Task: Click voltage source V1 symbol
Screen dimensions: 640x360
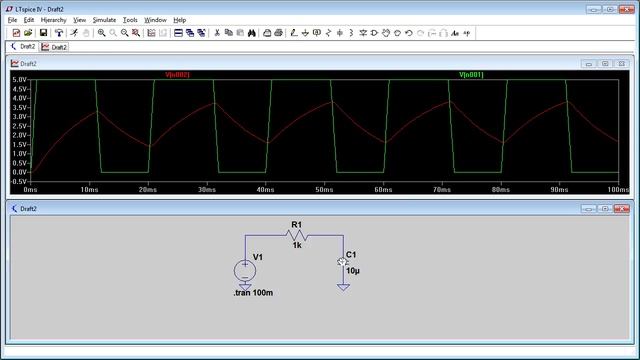Action: (x=245, y=271)
